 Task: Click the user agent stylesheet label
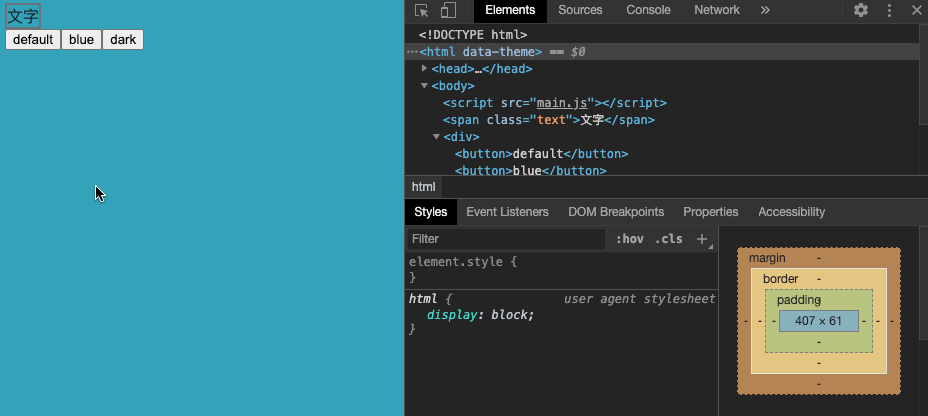click(x=639, y=299)
